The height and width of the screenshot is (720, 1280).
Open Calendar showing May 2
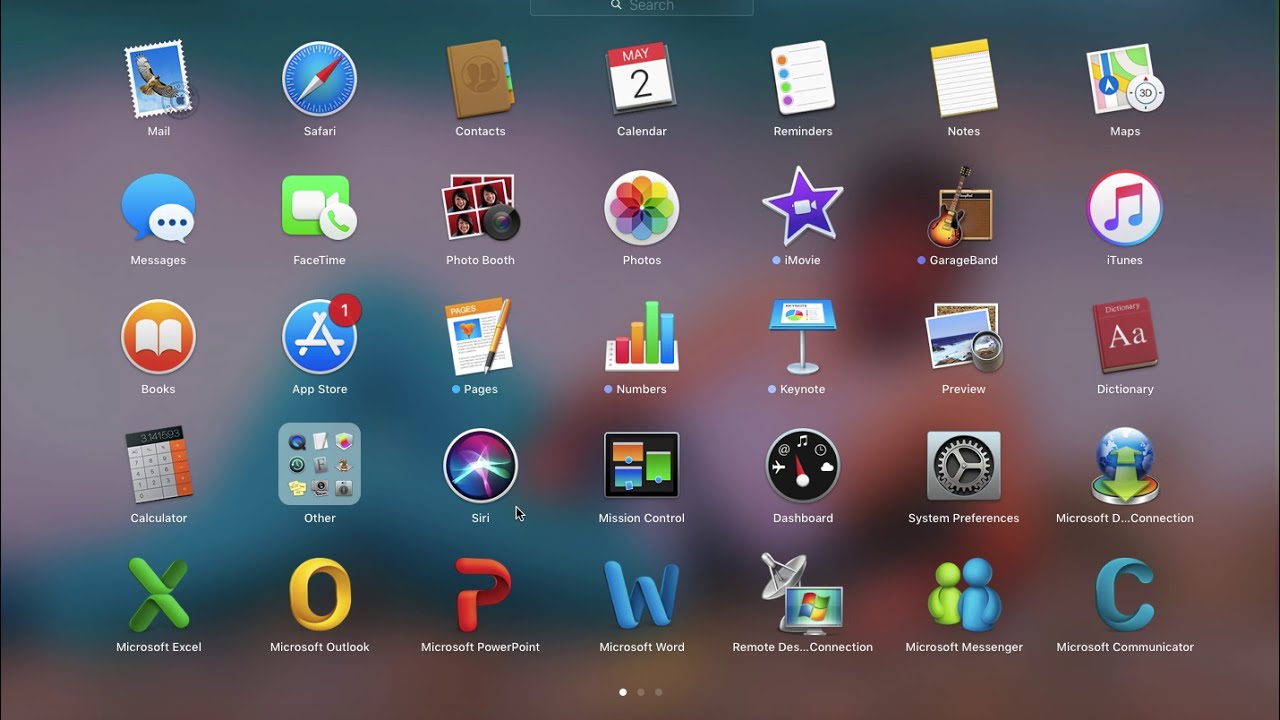[x=641, y=79]
